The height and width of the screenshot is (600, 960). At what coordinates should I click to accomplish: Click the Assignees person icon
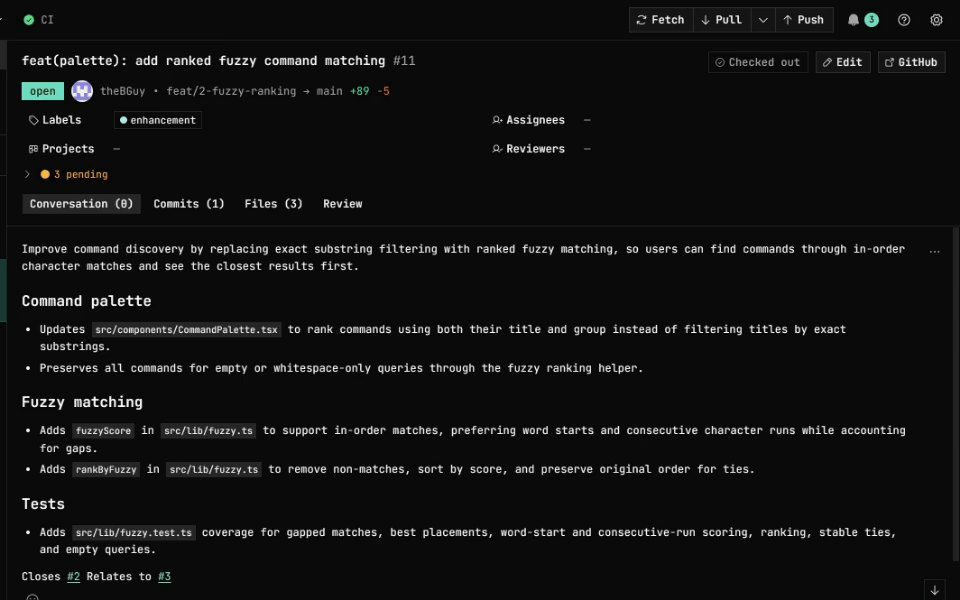tap(497, 120)
